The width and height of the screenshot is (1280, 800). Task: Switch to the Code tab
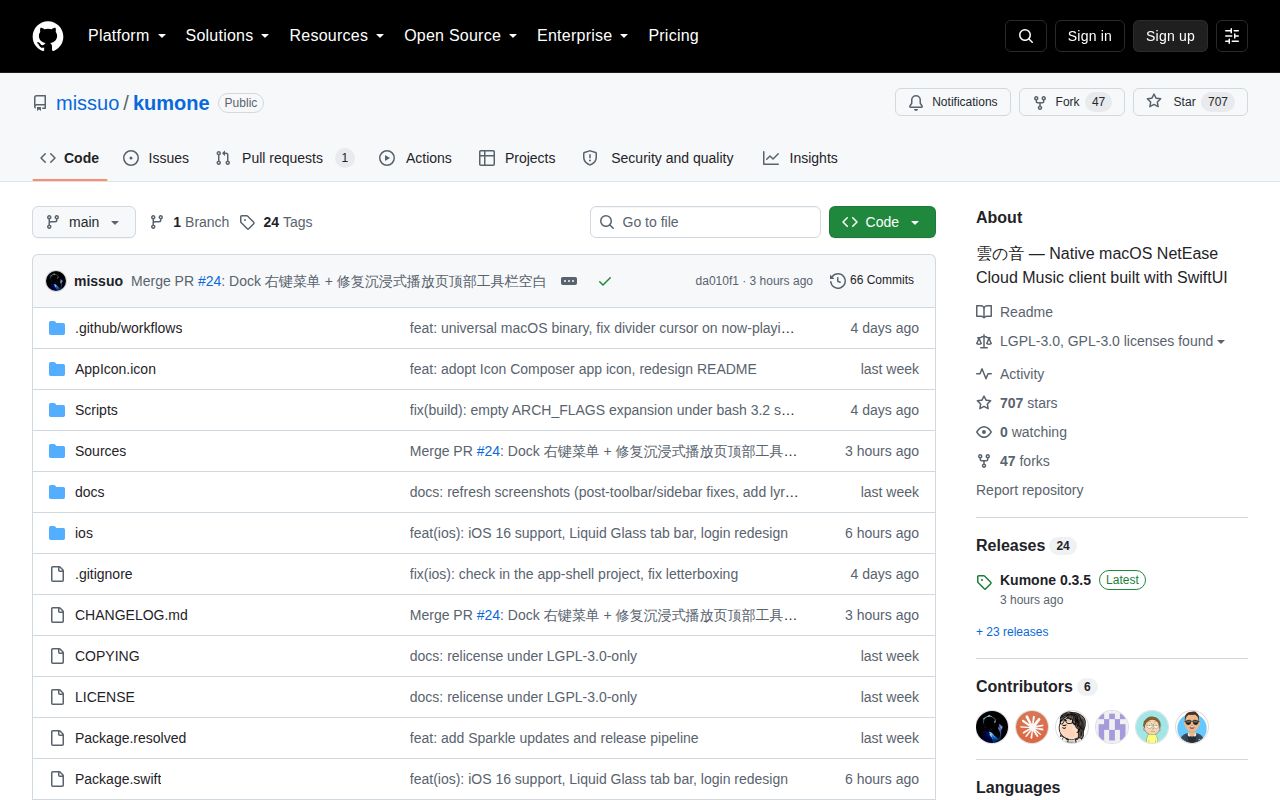click(x=70, y=158)
